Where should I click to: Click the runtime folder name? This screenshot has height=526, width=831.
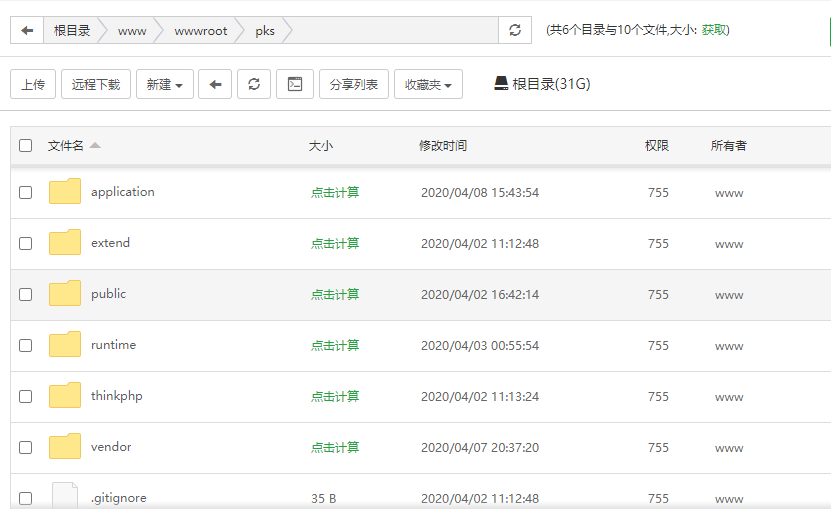point(113,345)
